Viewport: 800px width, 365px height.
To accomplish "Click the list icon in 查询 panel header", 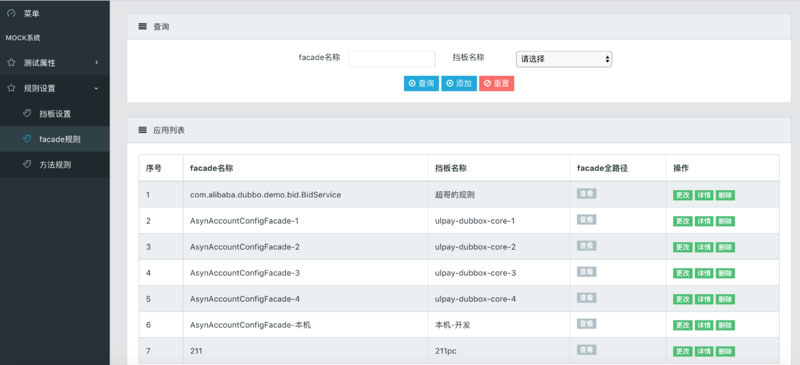I will (142, 27).
